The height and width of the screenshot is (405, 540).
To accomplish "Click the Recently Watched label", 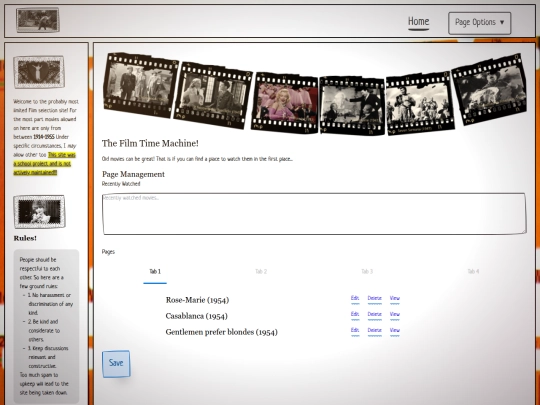I will coord(121,184).
